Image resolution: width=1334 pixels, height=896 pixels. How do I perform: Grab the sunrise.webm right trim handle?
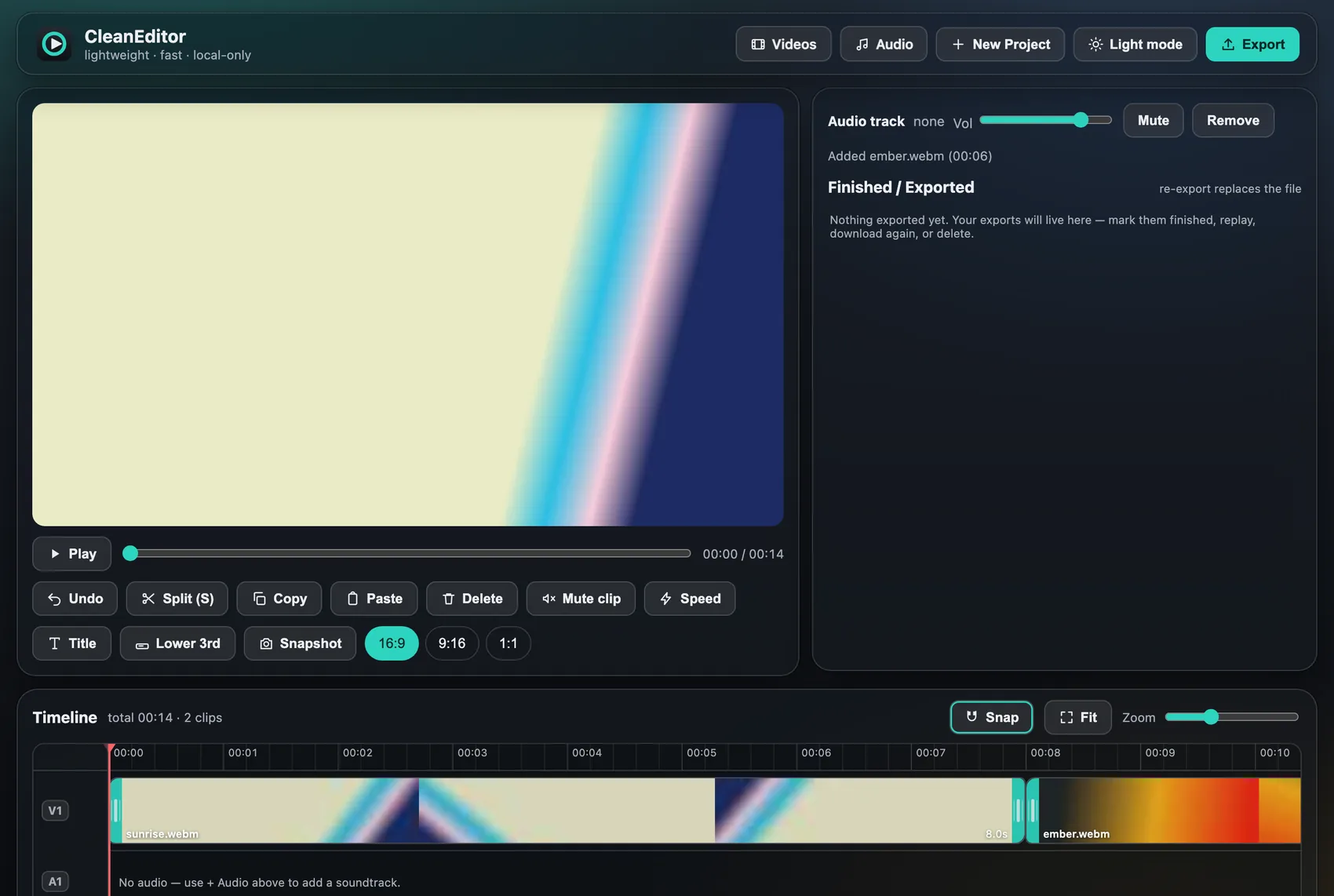click(1018, 810)
